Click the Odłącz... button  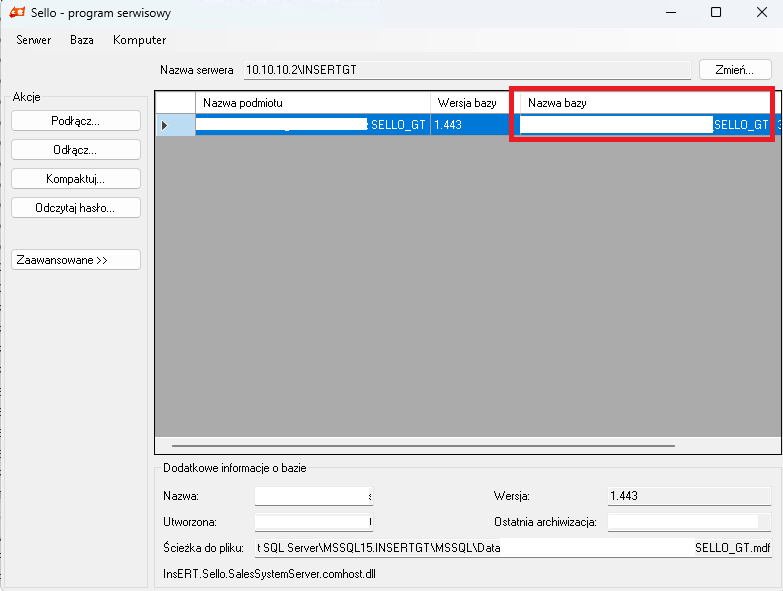pos(76,150)
